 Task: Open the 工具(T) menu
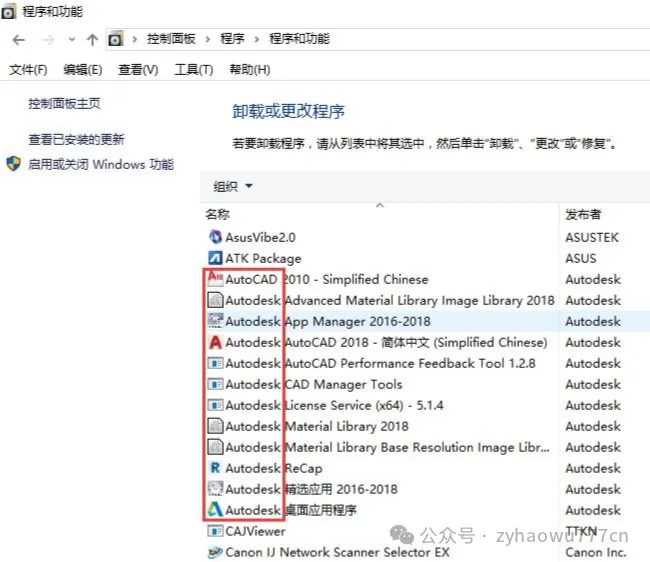click(x=194, y=70)
